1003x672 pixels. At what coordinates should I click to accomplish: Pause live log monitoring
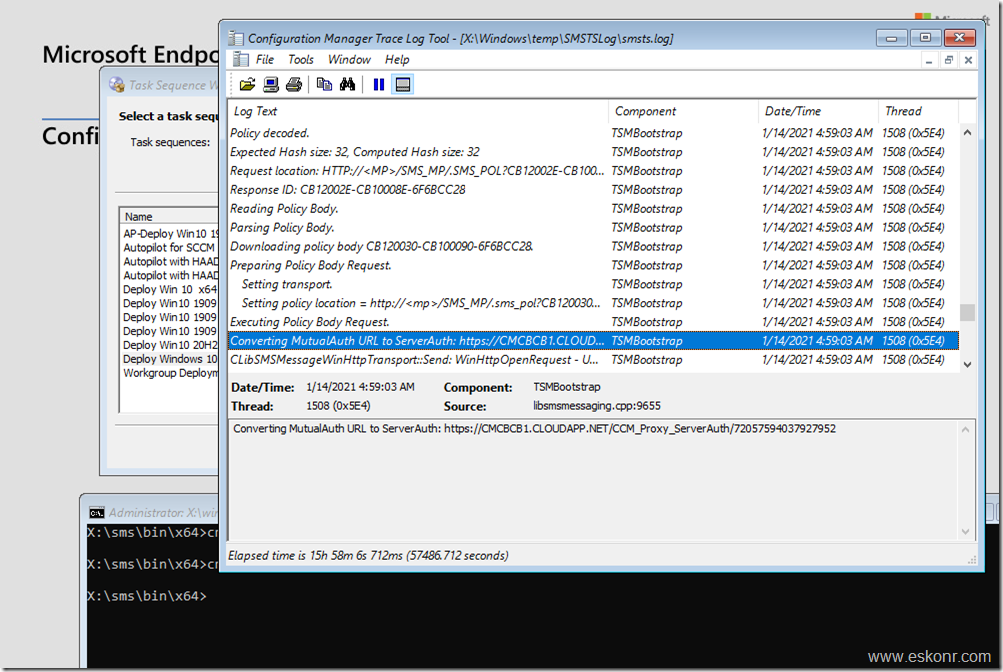(378, 84)
